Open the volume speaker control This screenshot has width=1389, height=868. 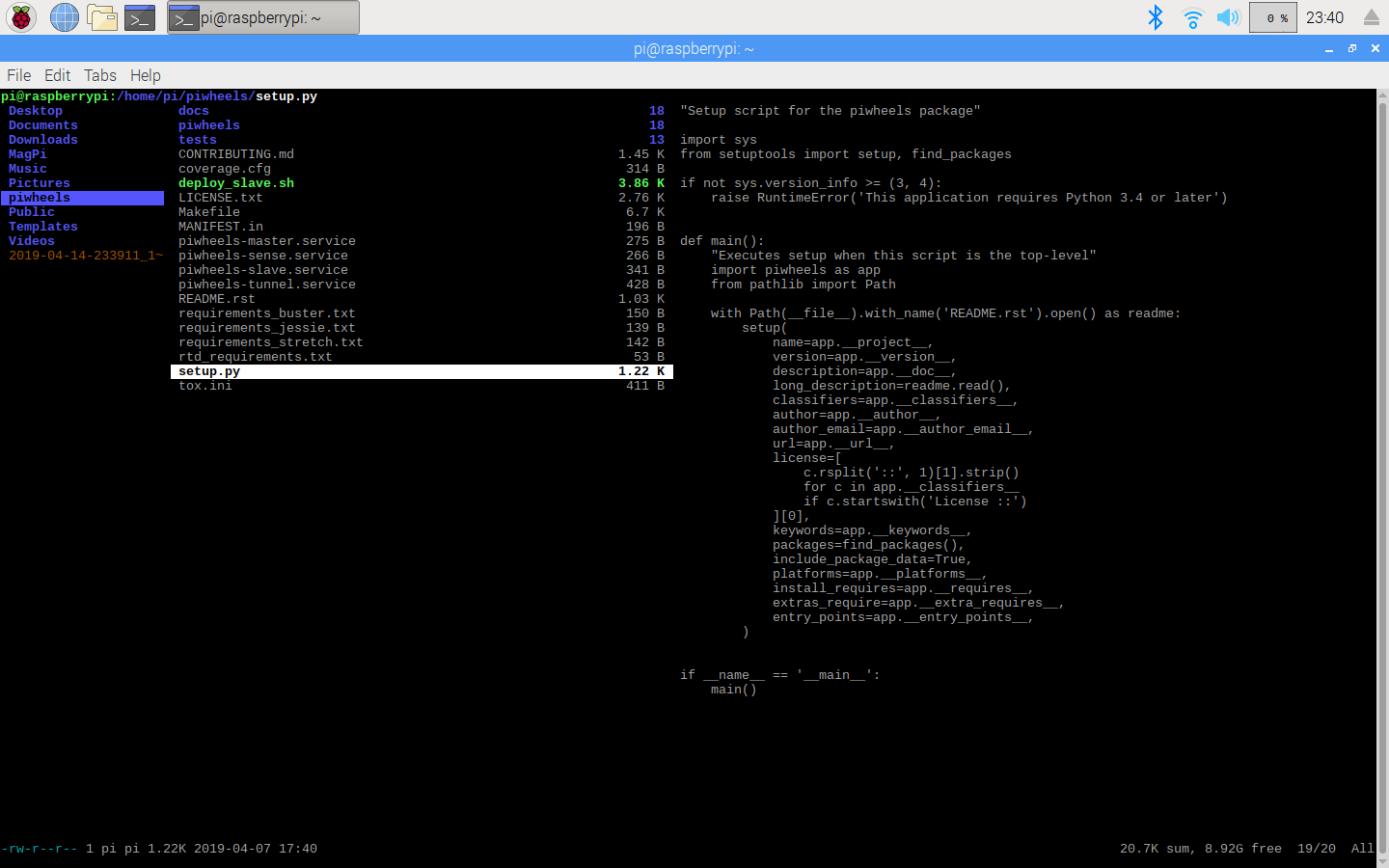click(x=1228, y=17)
